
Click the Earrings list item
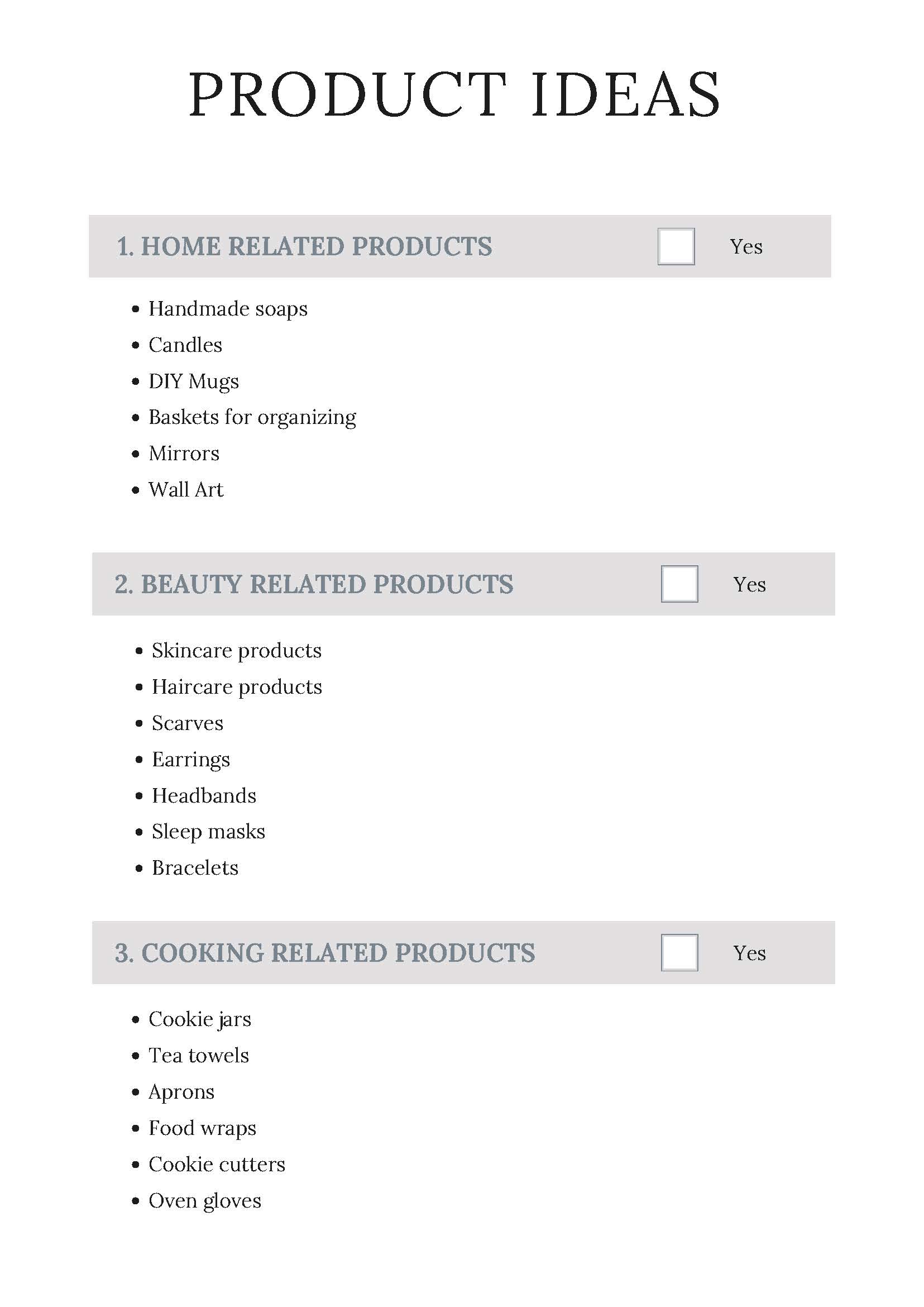pos(191,761)
